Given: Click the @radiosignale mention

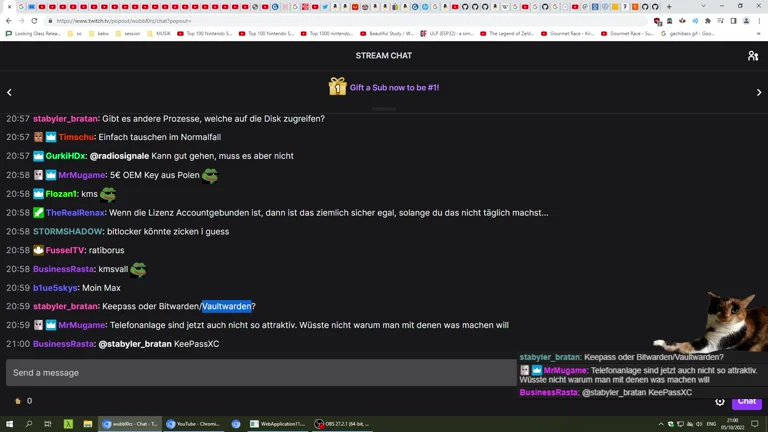Looking at the screenshot, I should [119, 156].
